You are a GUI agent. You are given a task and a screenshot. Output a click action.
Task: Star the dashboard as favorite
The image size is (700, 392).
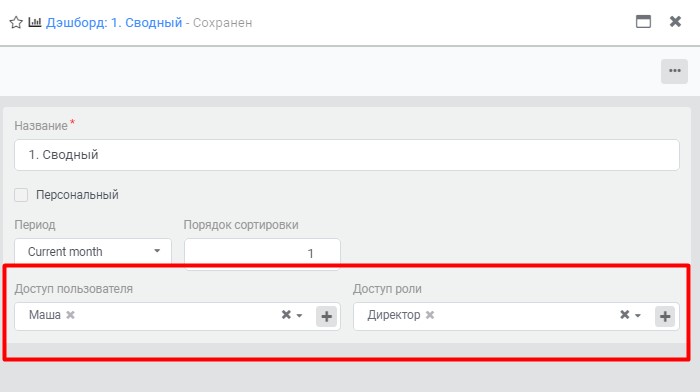[16, 22]
